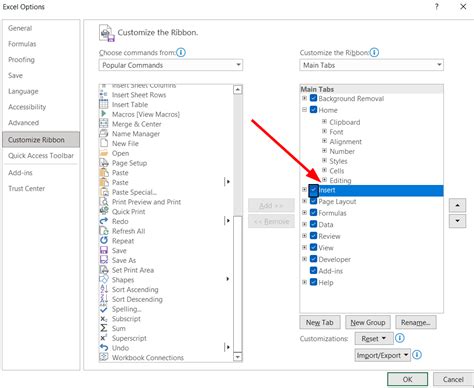The image size is (474, 388).
Task: Expand the Clipboard group
Action: click(x=324, y=122)
